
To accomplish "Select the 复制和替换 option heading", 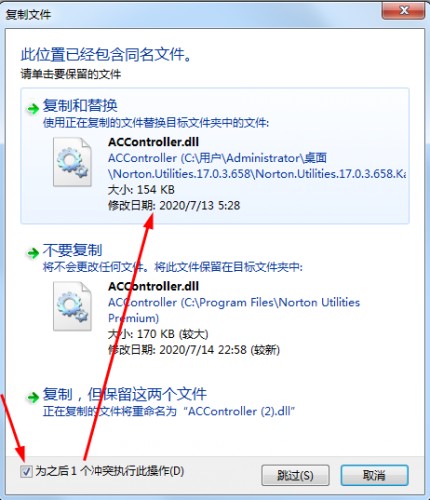I will [x=80, y=106].
